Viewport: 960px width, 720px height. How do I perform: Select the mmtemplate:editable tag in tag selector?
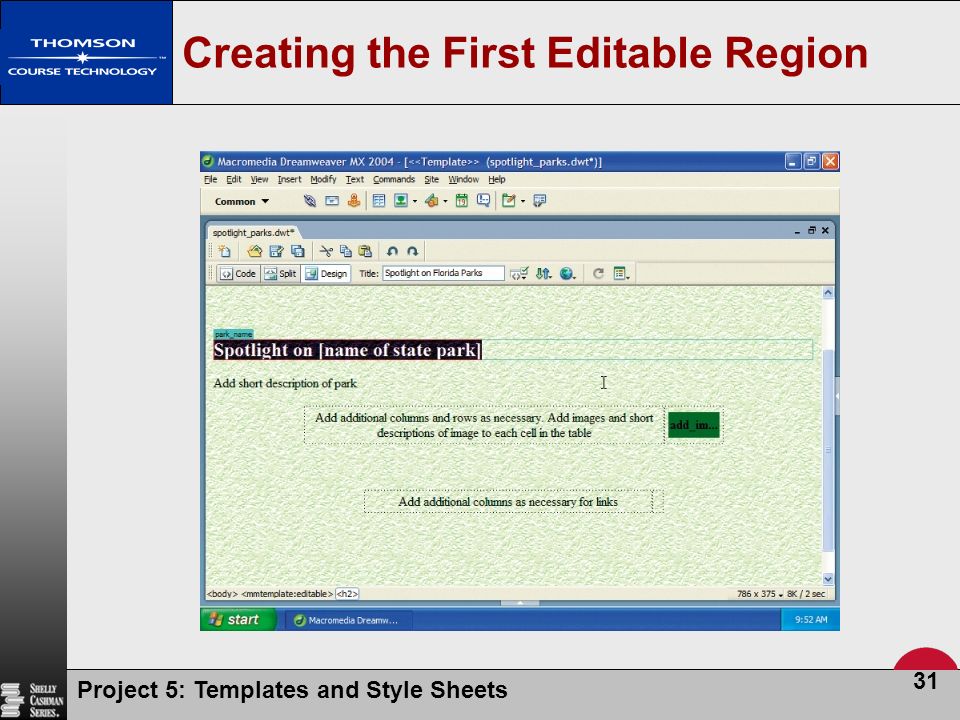tap(287, 594)
